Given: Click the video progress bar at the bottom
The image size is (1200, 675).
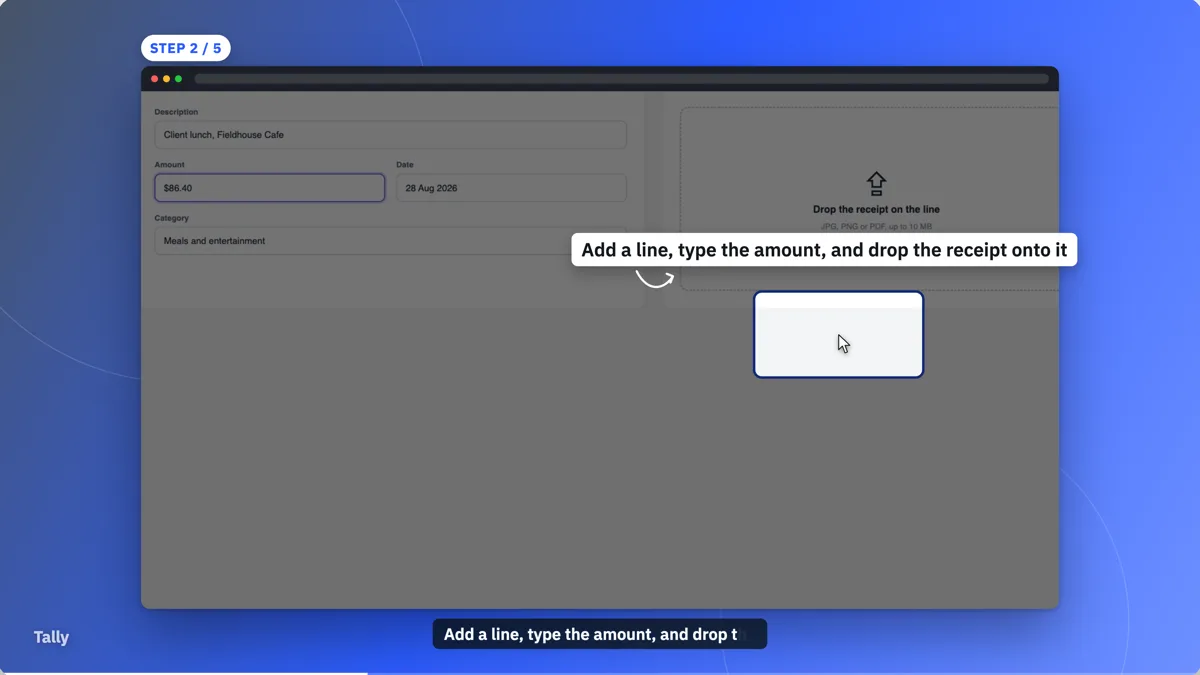Looking at the screenshot, I should click(x=600, y=673).
